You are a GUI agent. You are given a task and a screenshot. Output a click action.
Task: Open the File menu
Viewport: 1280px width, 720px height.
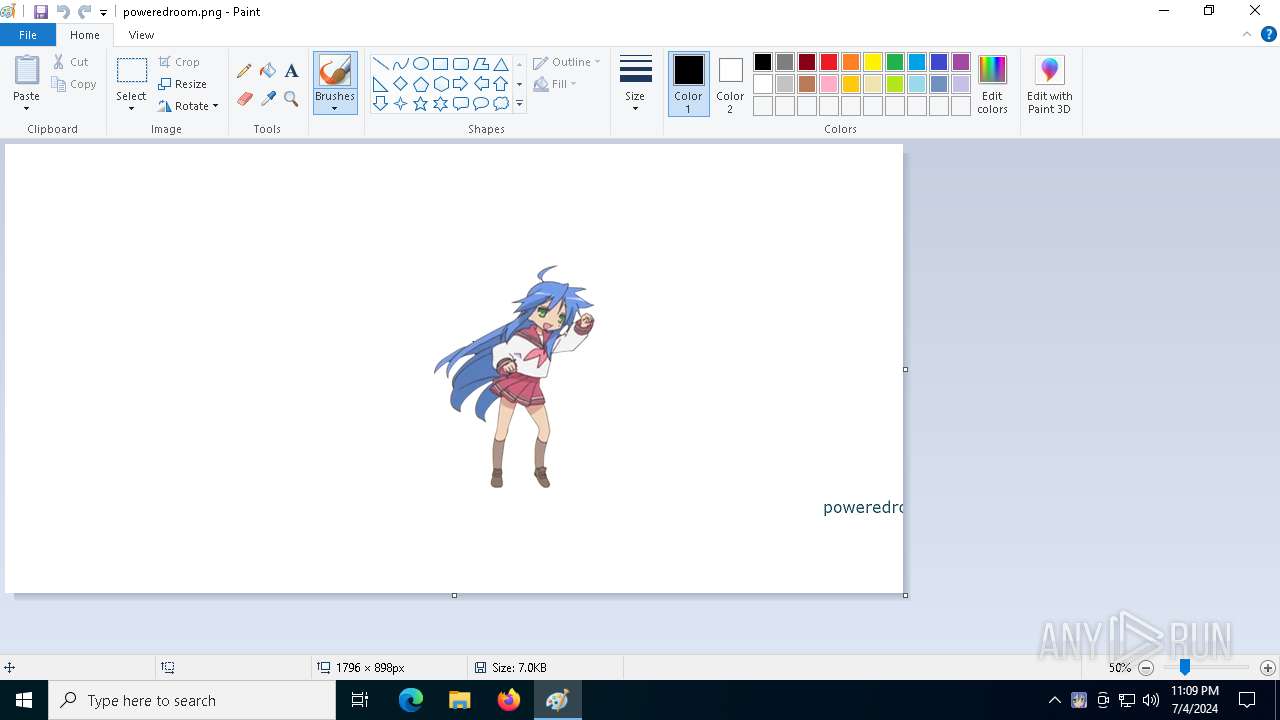point(28,35)
